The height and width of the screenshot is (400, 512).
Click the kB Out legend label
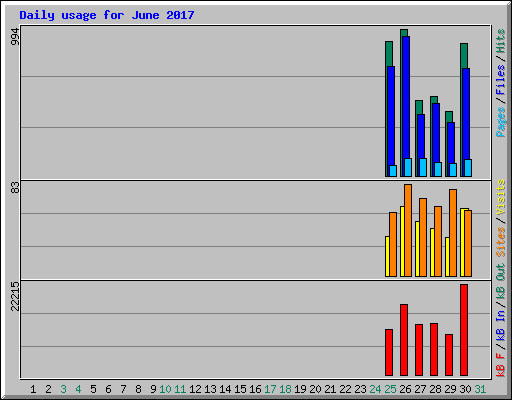tap(501, 281)
